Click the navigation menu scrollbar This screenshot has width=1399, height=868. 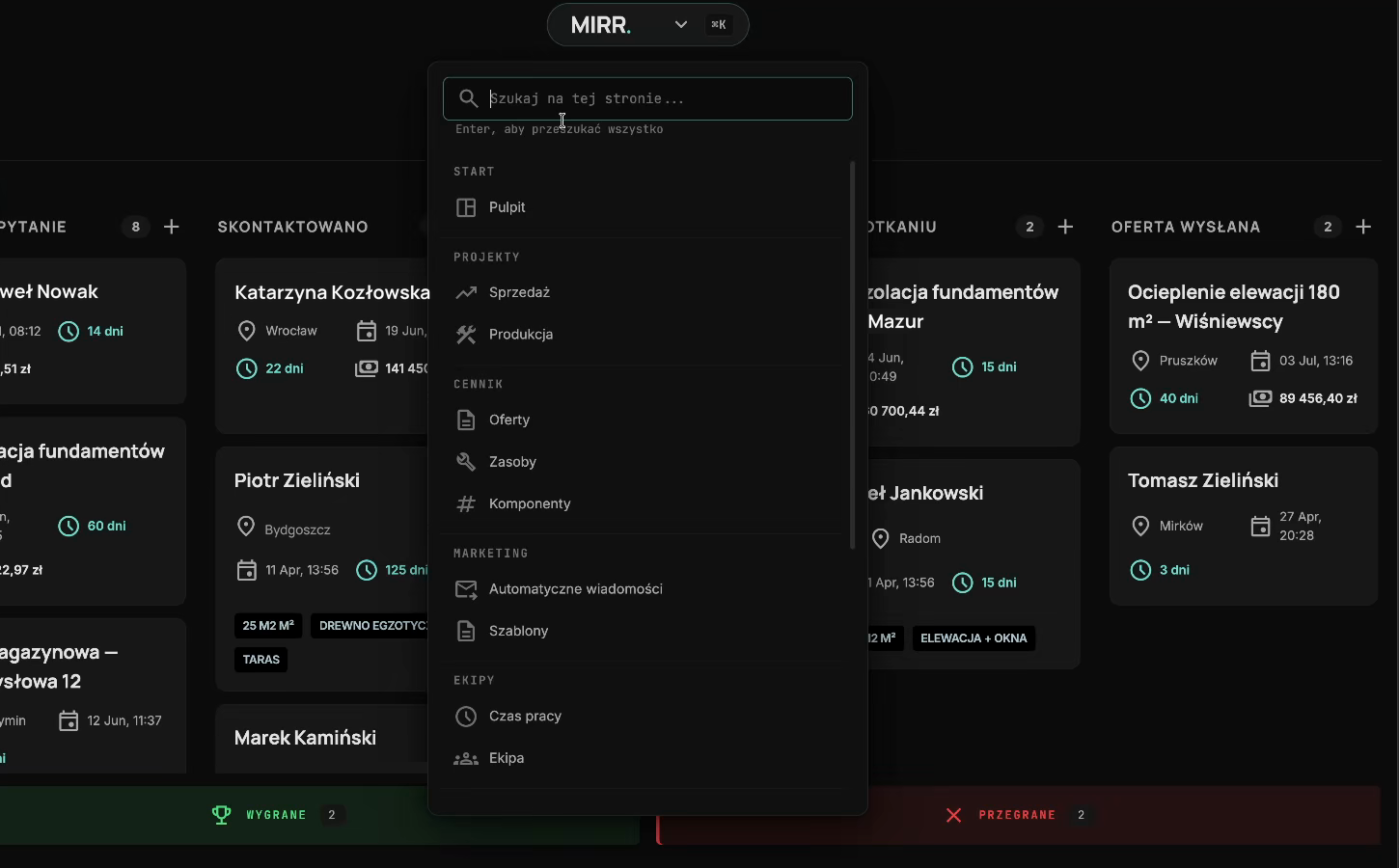(x=852, y=355)
